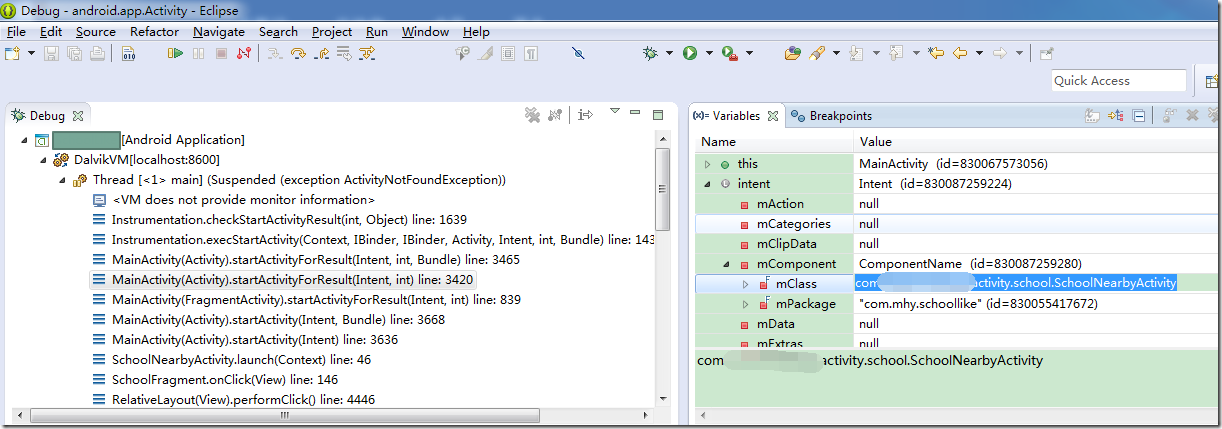Toggle Show Logical Structure in Variables view
1222x429 pixels.
(x=1116, y=116)
